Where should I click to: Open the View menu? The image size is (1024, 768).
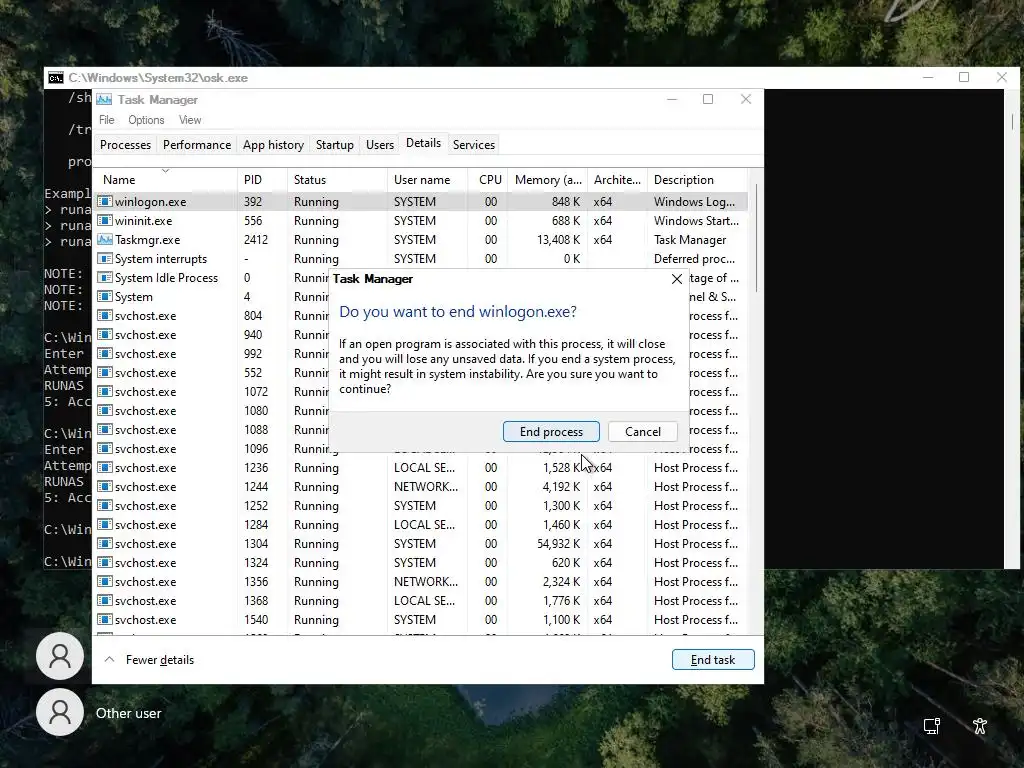pyautogui.click(x=190, y=120)
